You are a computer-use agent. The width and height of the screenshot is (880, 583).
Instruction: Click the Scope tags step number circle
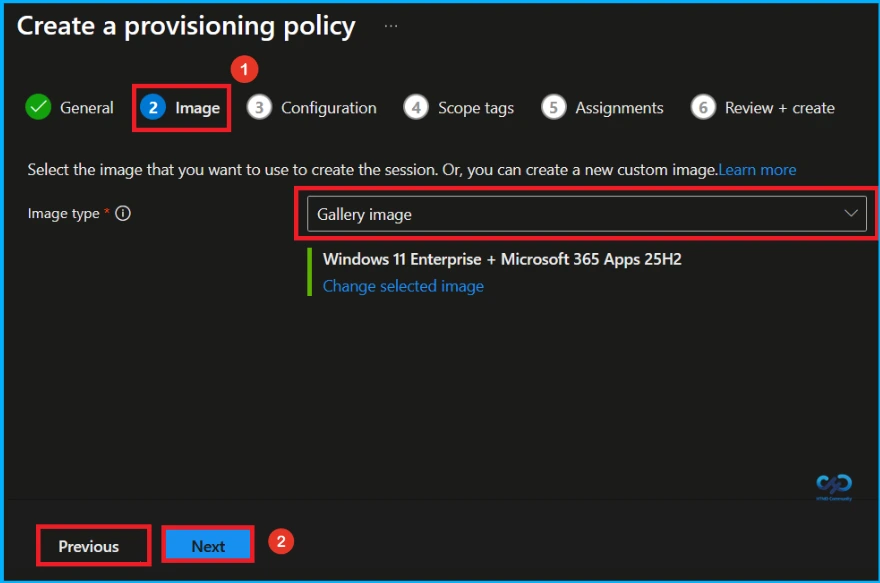(x=416, y=107)
